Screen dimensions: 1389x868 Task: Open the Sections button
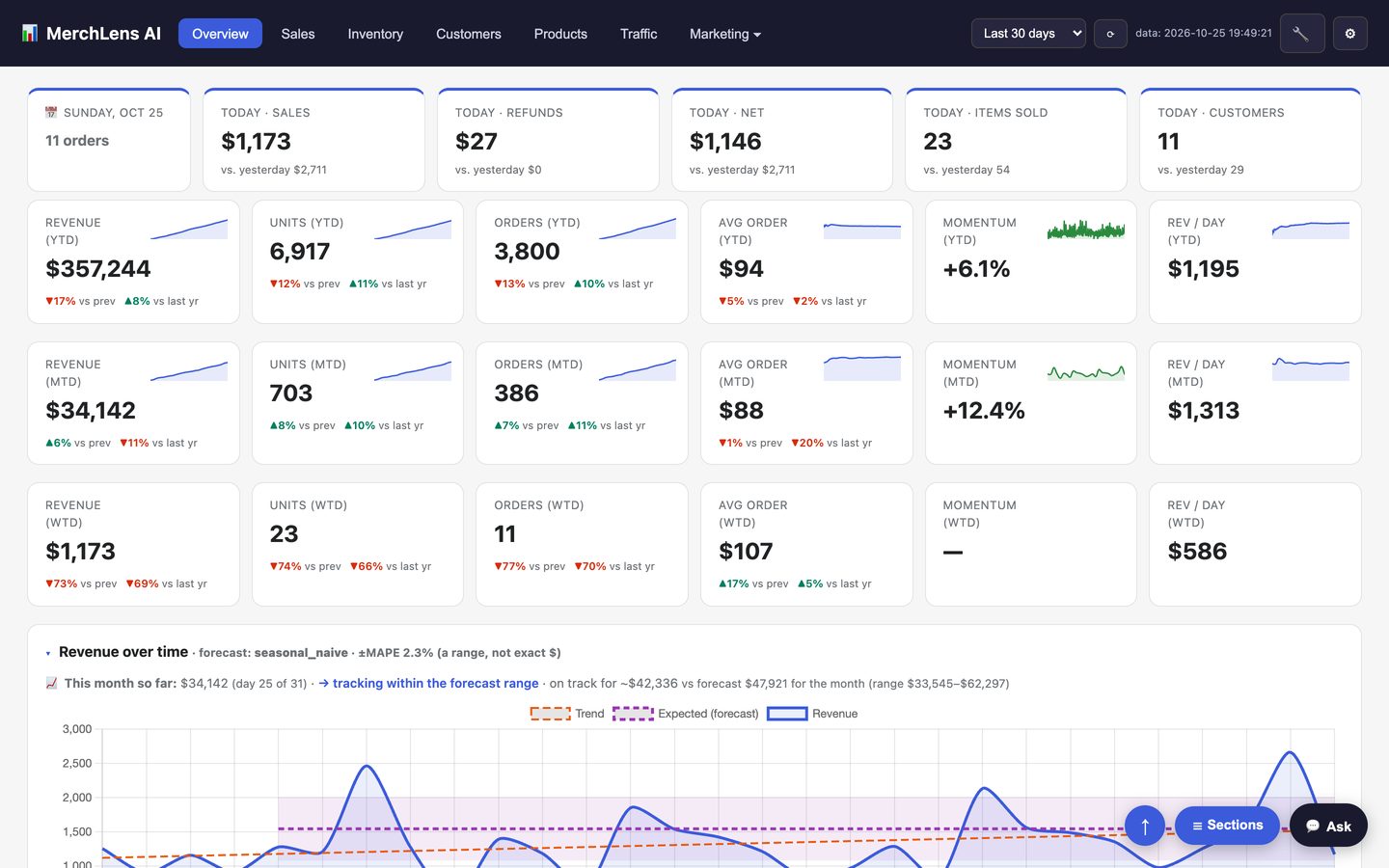point(1227,826)
